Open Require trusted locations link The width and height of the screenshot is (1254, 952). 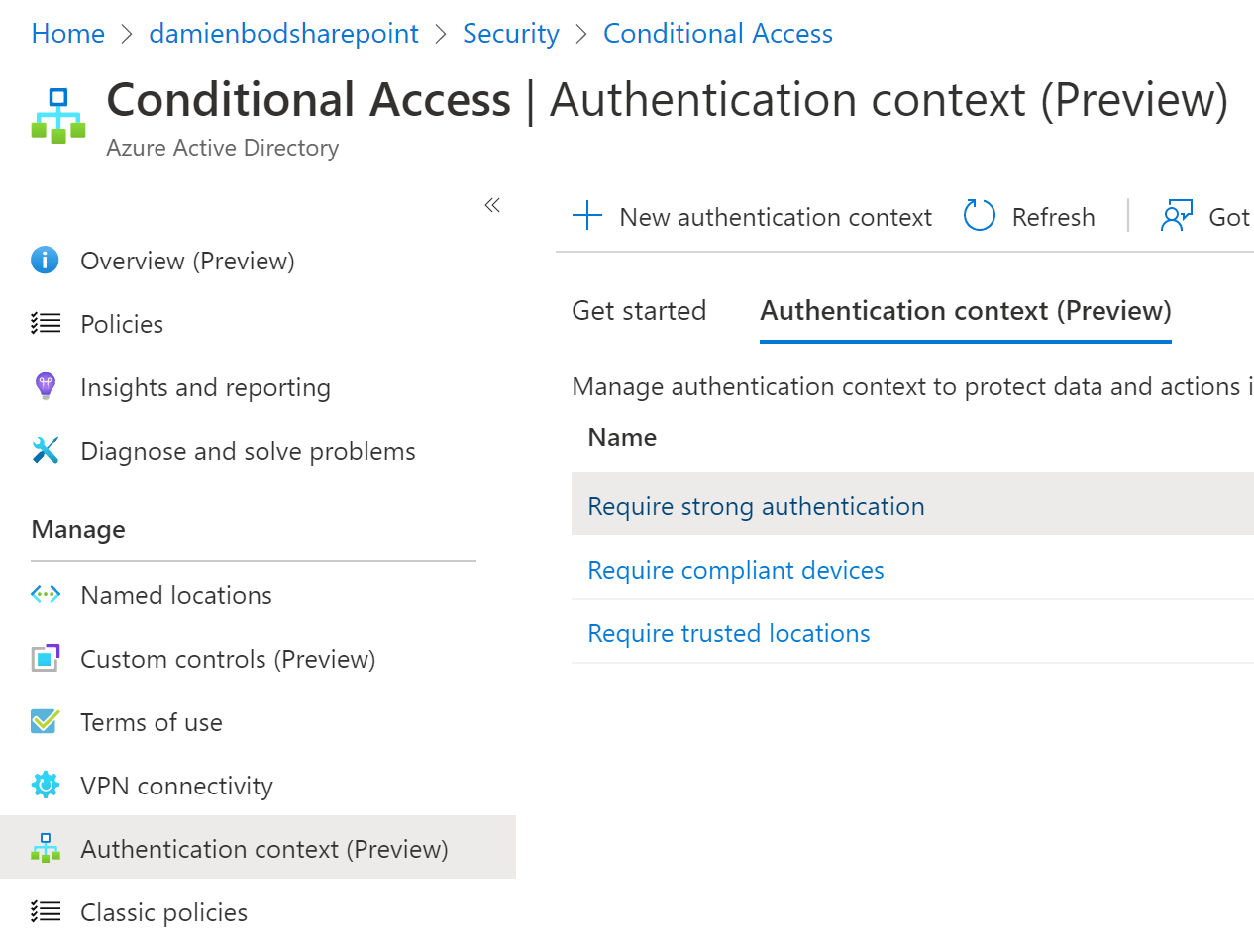point(728,633)
